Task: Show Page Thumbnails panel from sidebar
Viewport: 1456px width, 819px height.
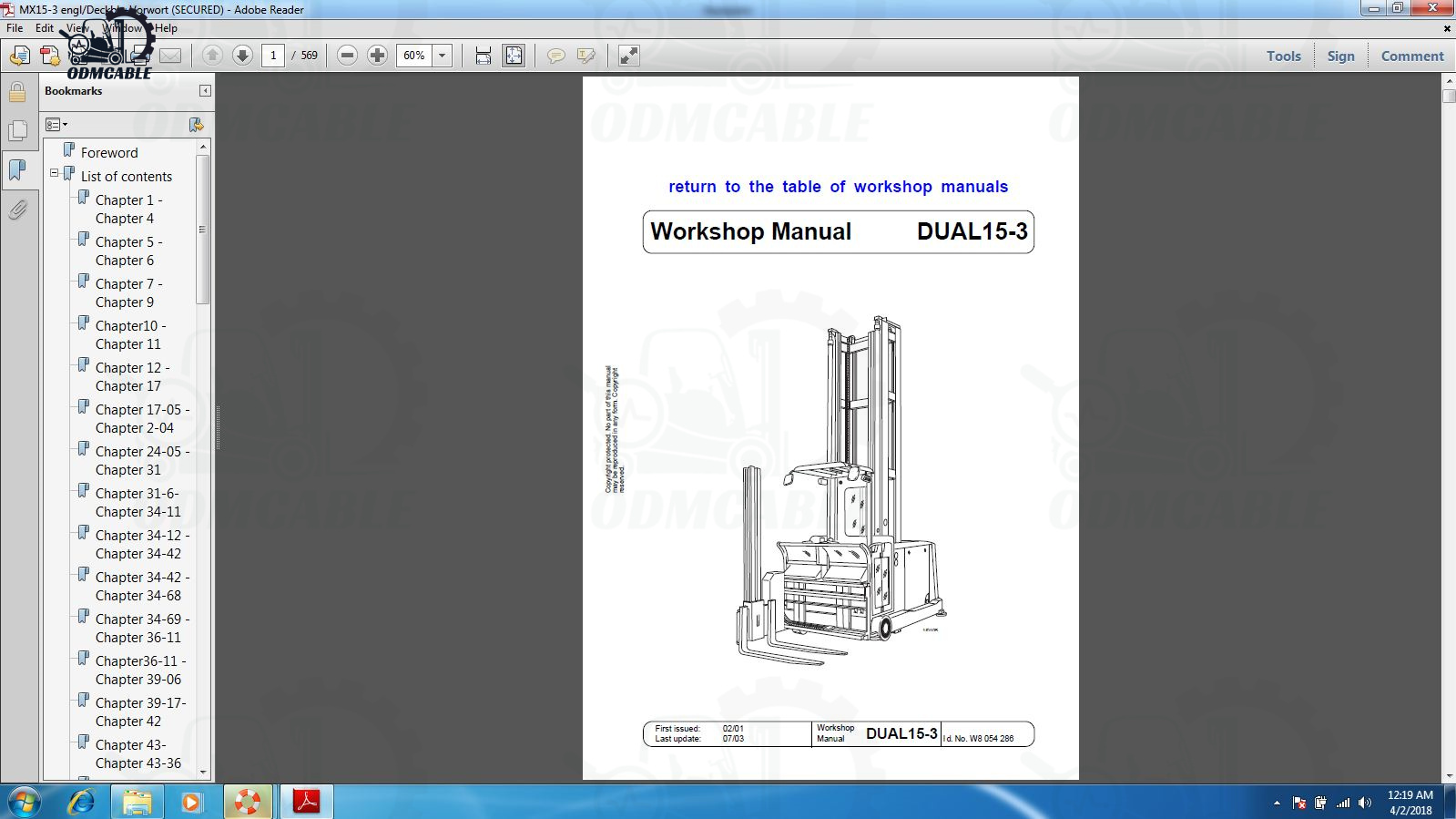Action: point(17,130)
